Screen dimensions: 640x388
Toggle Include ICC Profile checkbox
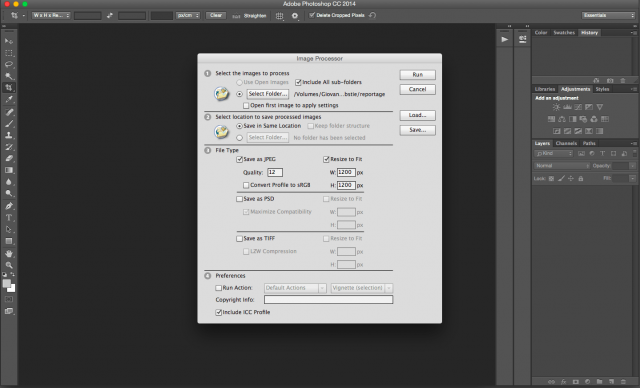tap(218, 313)
